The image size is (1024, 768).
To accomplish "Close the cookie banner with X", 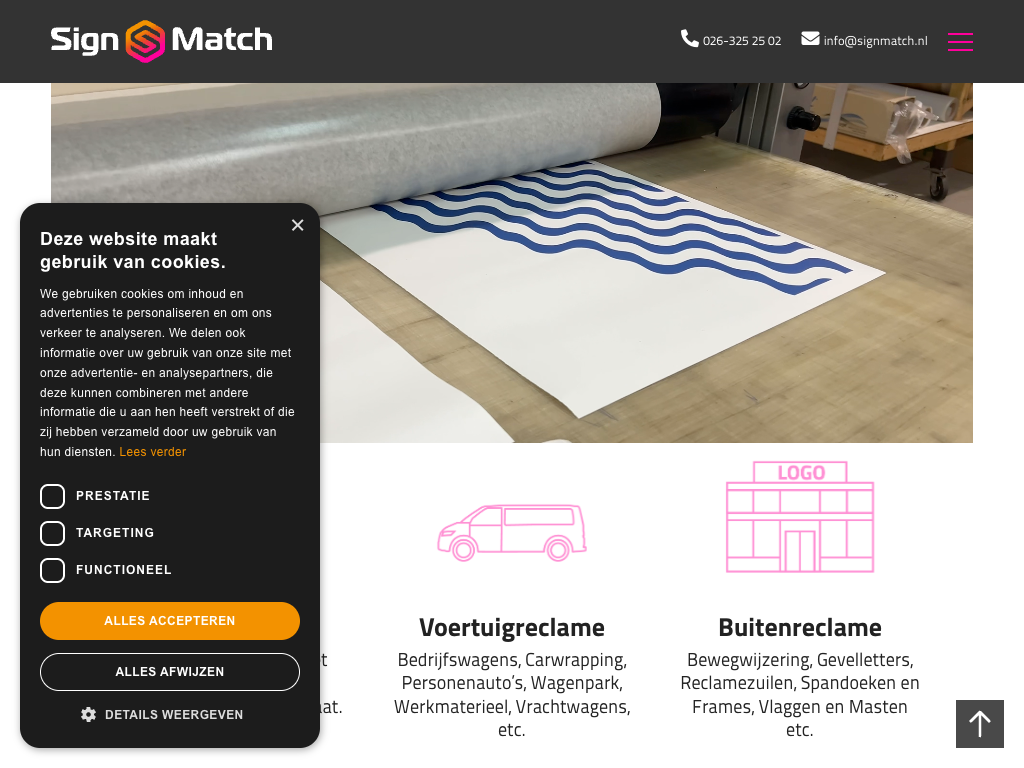I will click(298, 225).
